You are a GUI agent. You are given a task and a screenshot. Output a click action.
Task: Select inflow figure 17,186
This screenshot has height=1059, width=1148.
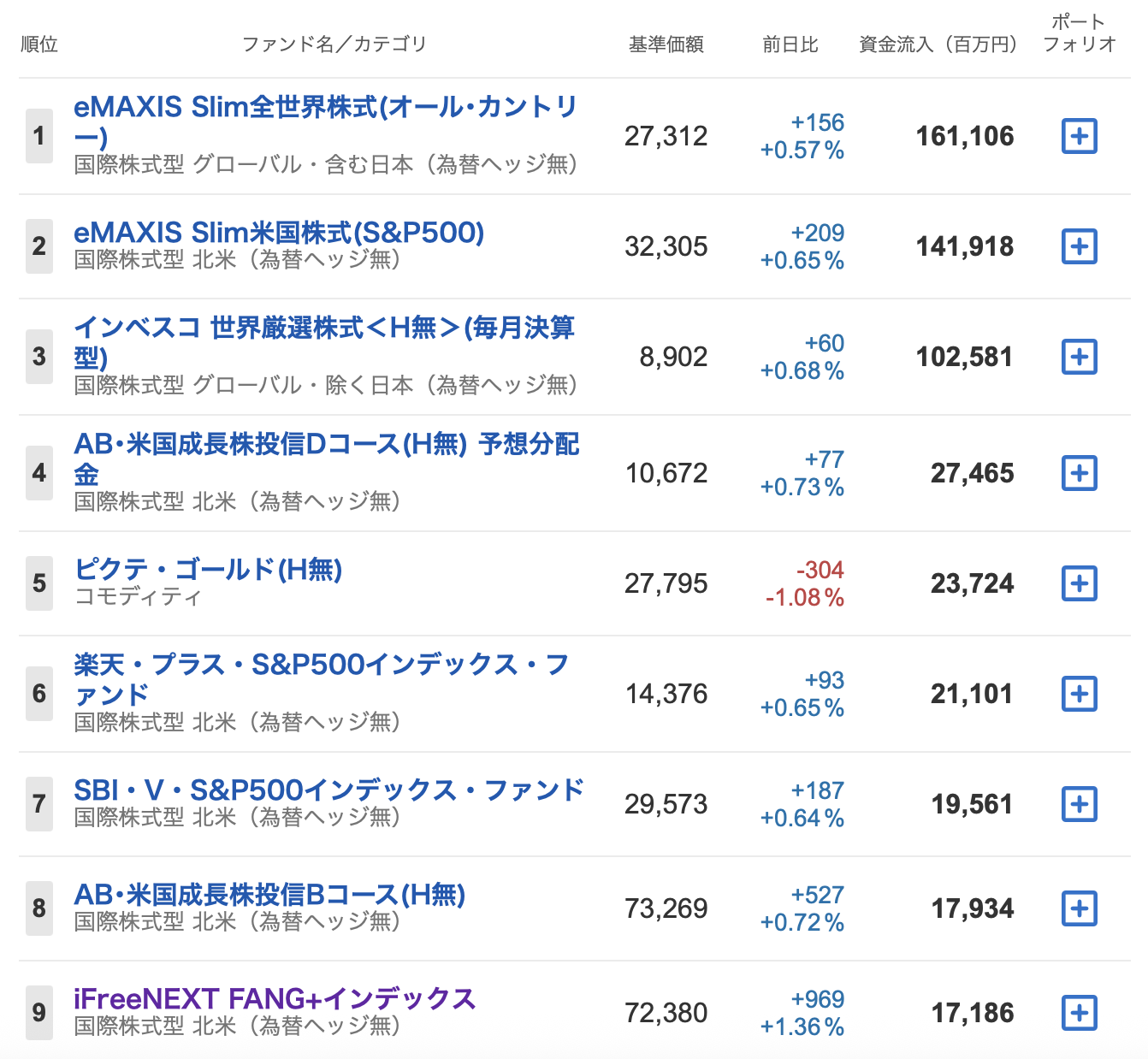coord(973,1013)
